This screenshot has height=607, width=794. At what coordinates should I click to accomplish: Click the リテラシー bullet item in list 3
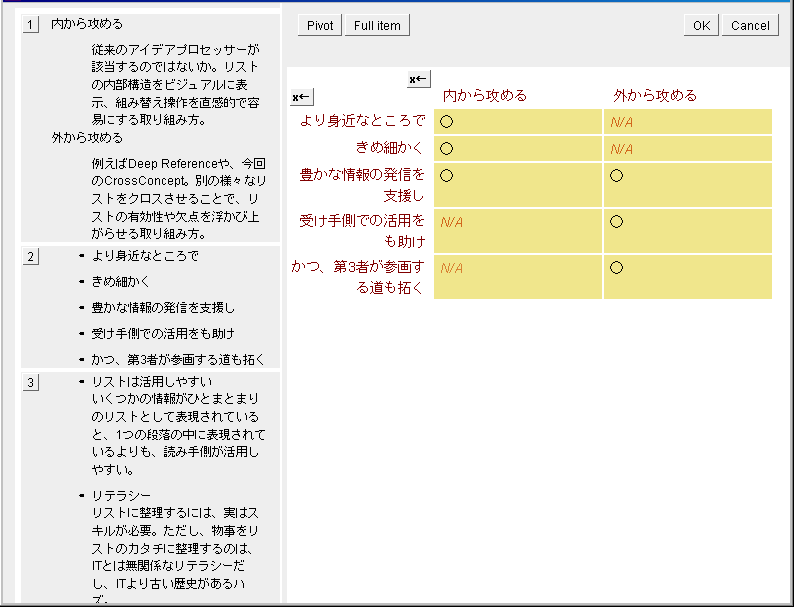[121, 496]
